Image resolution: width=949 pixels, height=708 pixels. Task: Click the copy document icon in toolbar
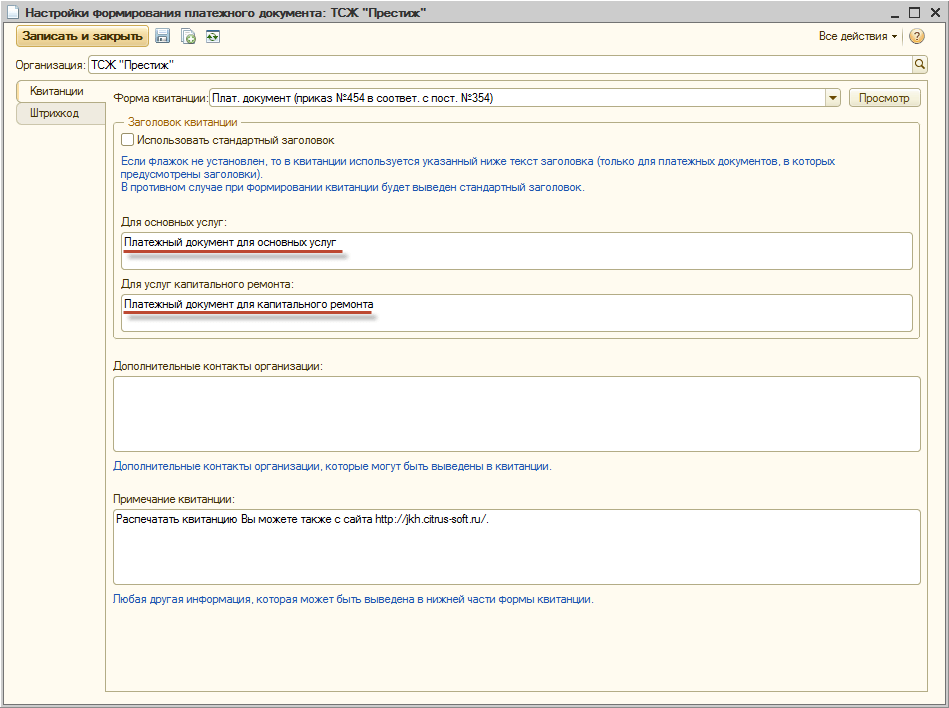[188, 37]
